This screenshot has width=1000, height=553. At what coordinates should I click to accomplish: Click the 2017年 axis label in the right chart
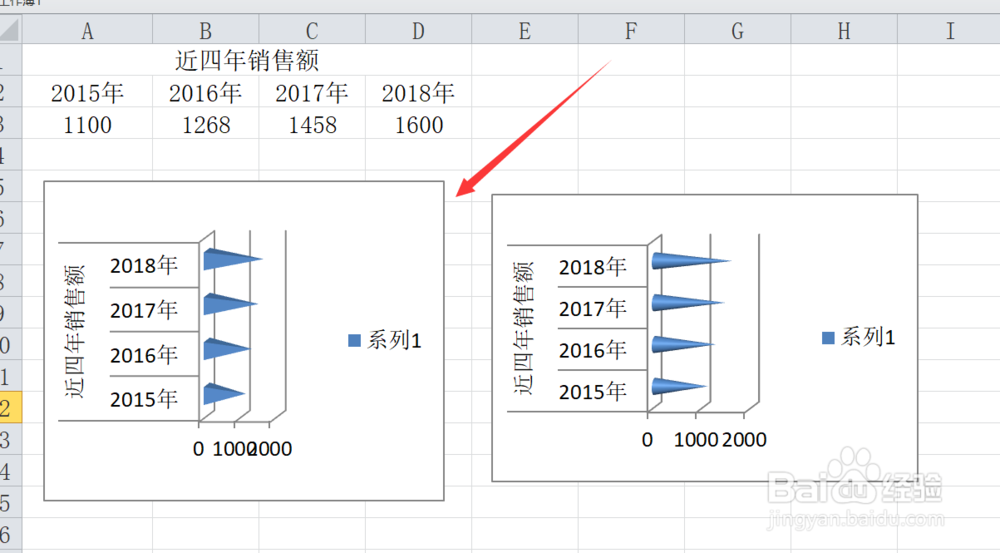click(x=592, y=308)
